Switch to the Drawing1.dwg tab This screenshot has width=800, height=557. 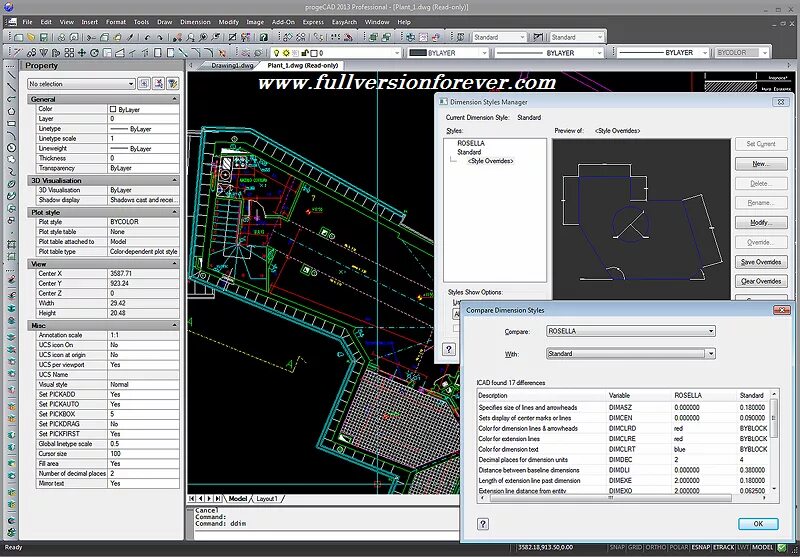[232, 66]
